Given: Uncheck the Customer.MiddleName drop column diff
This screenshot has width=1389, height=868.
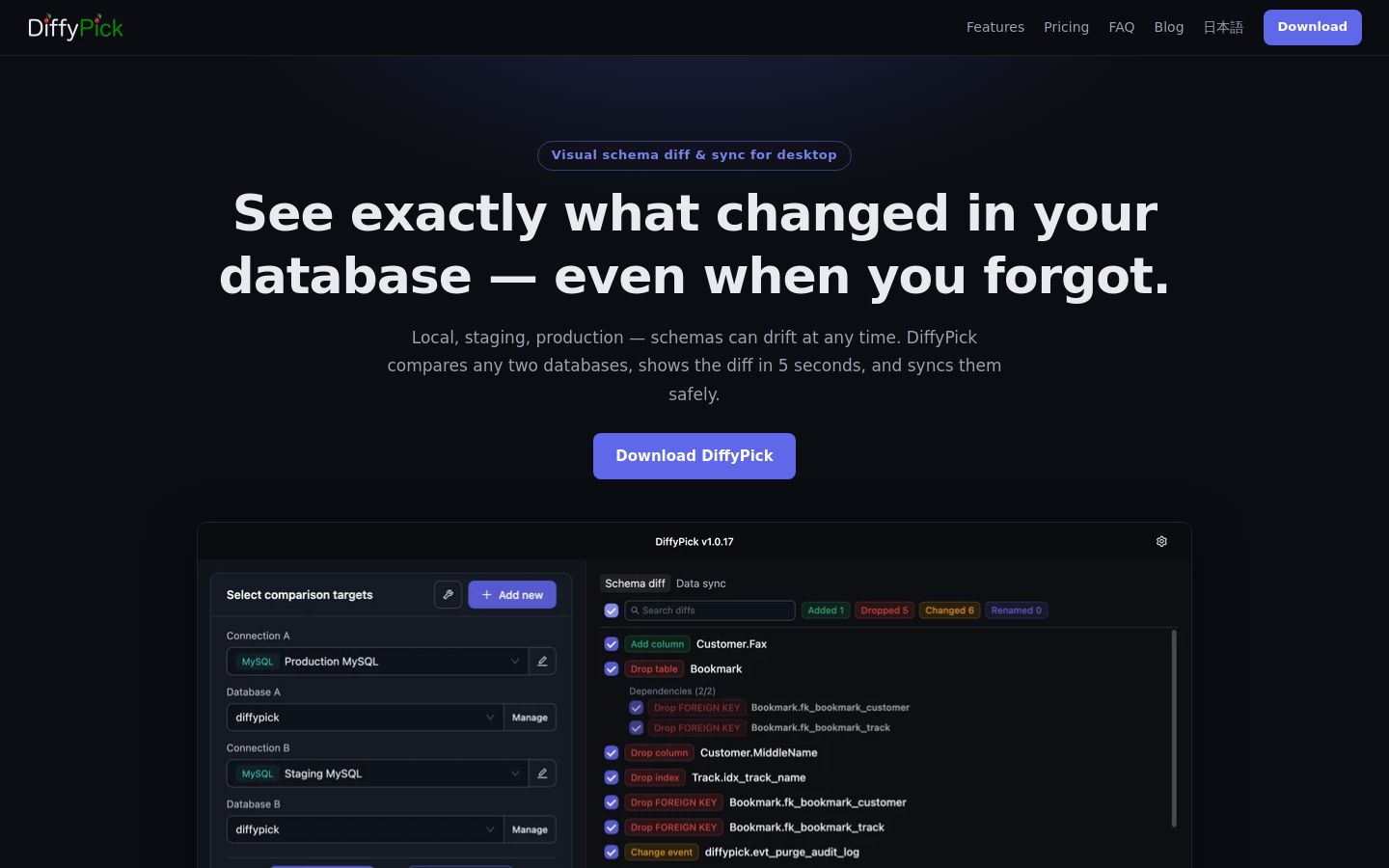Looking at the screenshot, I should click(612, 753).
